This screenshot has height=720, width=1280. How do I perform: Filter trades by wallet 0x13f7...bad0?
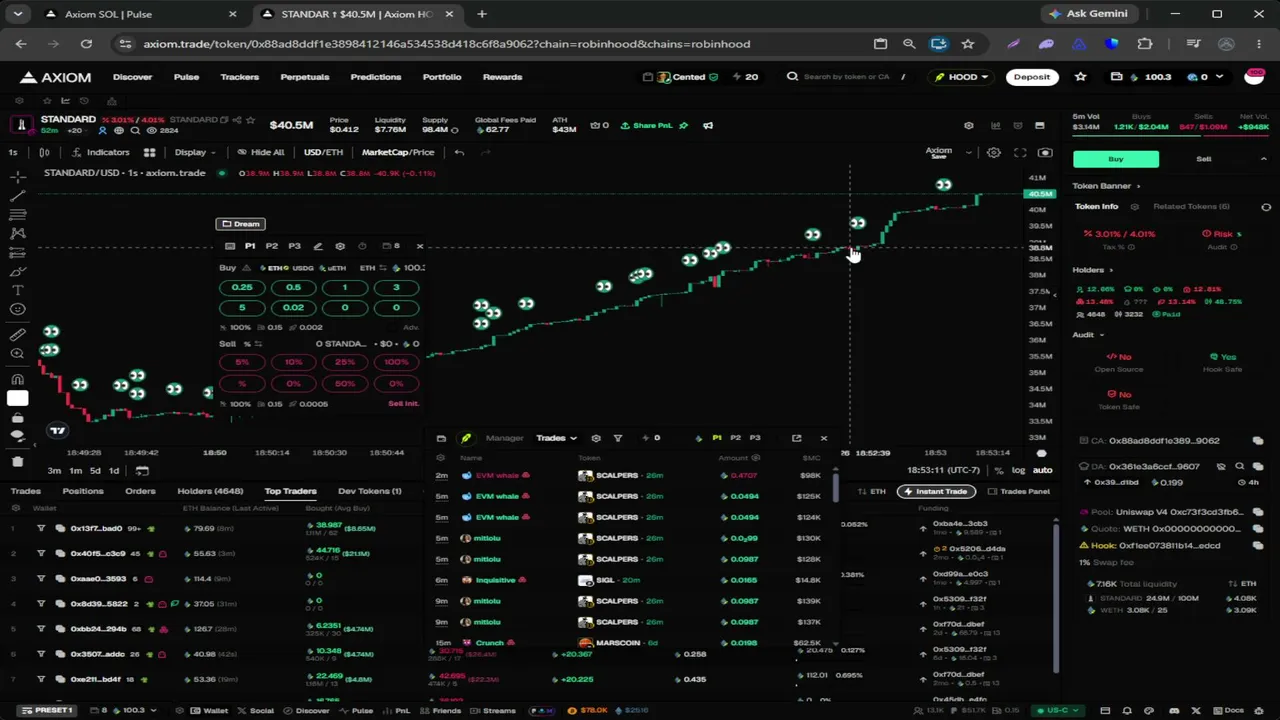[41, 528]
